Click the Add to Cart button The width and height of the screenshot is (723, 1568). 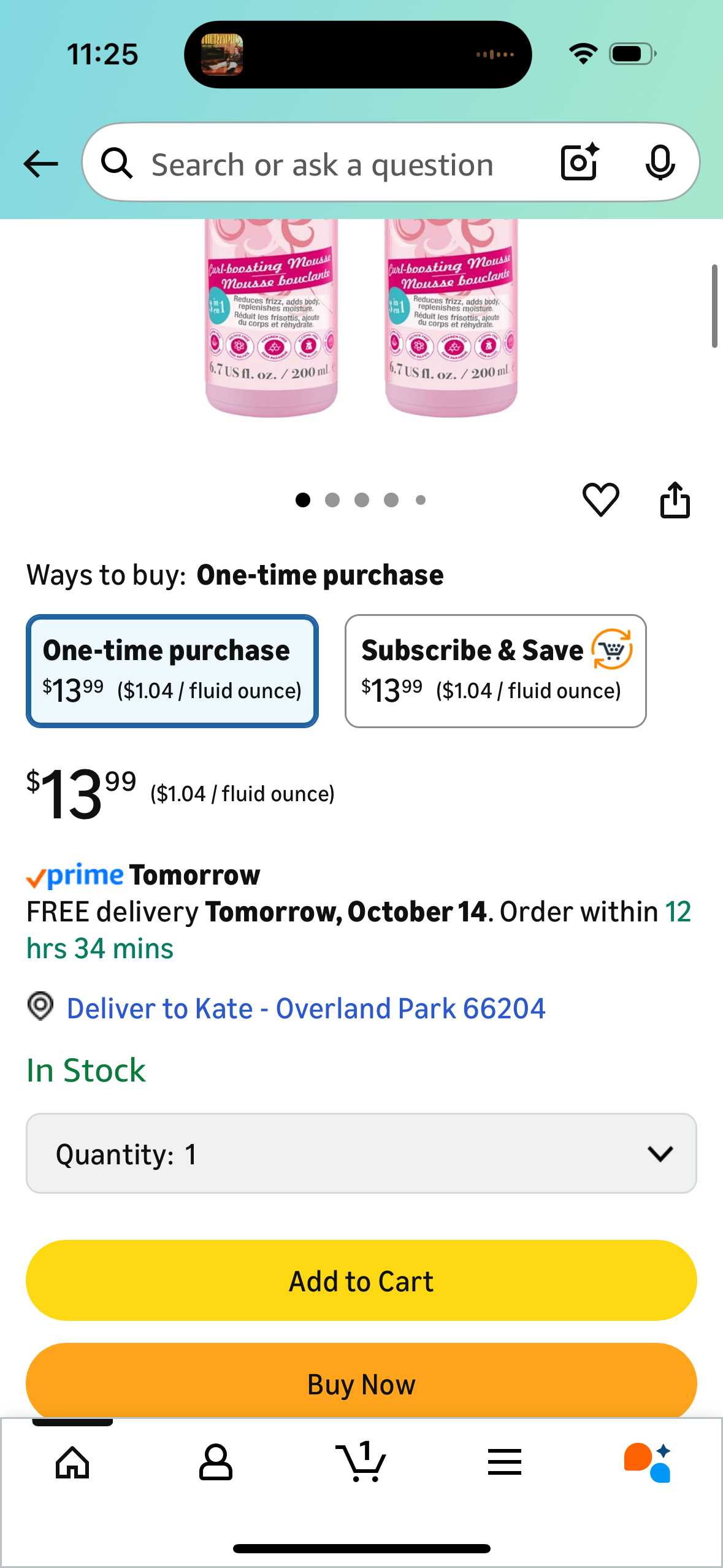[x=361, y=1281]
